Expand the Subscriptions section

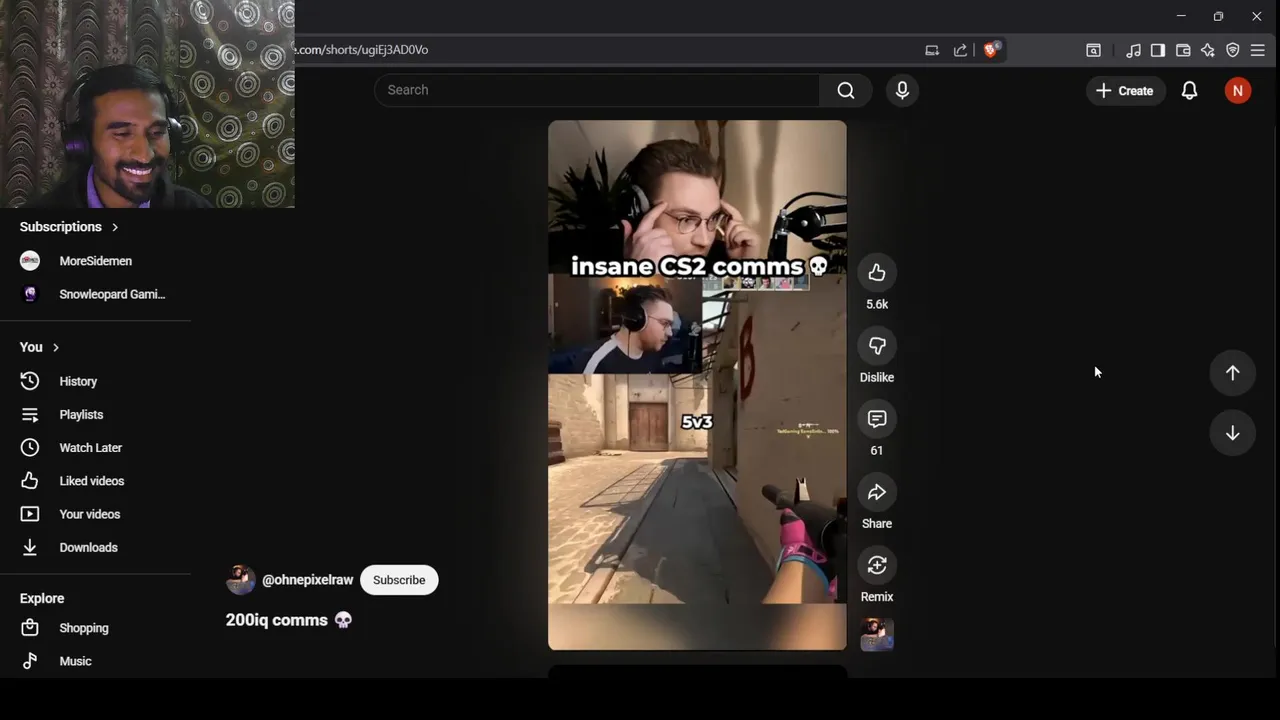coord(69,227)
